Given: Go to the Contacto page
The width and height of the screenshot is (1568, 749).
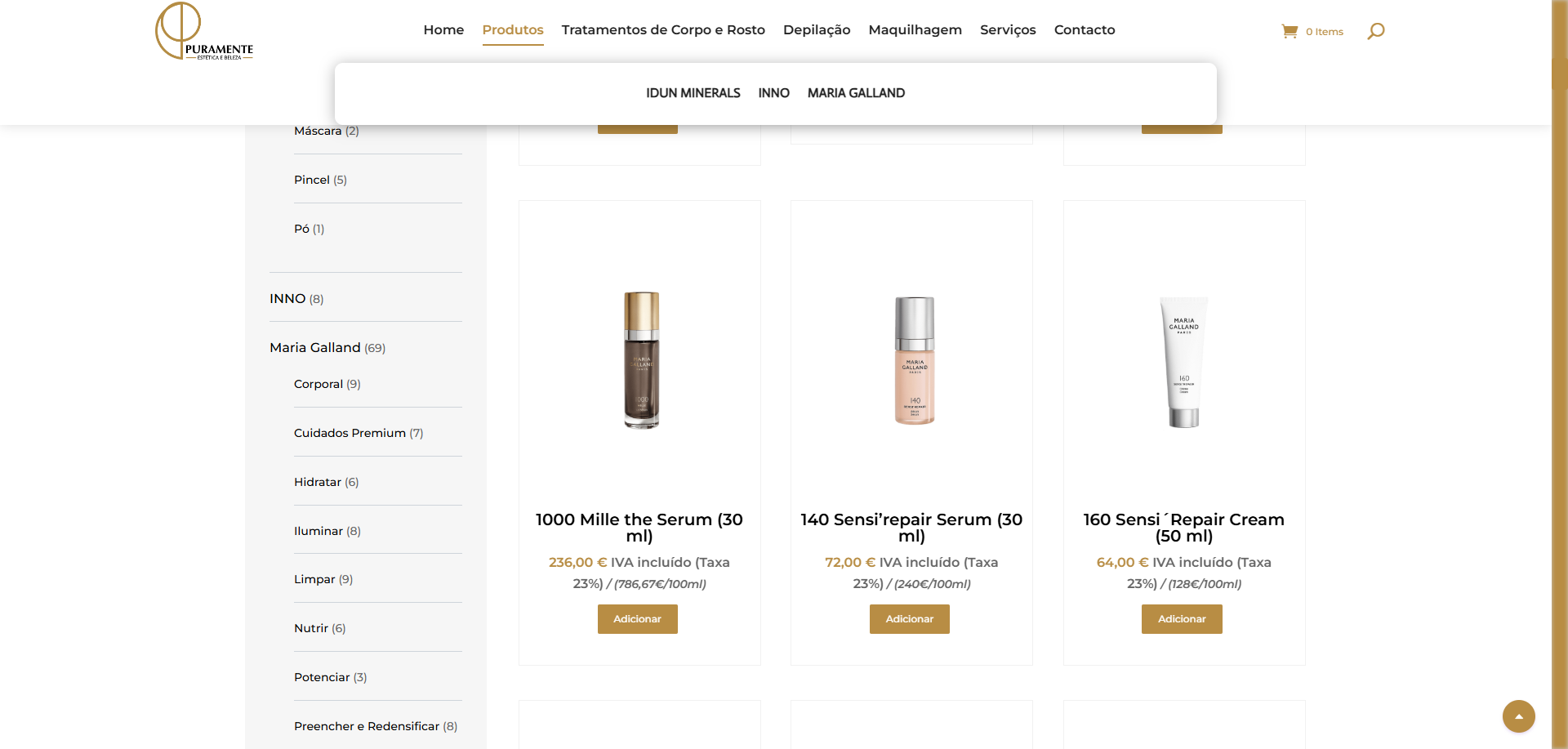Looking at the screenshot, I should (x=1085, y=29).
